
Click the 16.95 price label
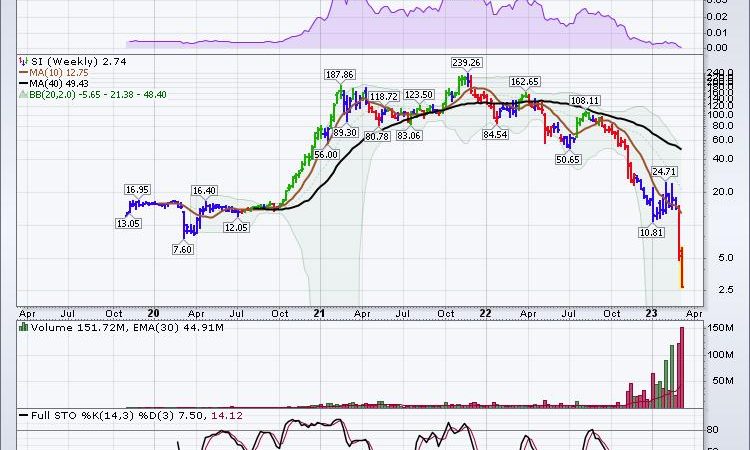pyautogui.click(x=137, y=190)
